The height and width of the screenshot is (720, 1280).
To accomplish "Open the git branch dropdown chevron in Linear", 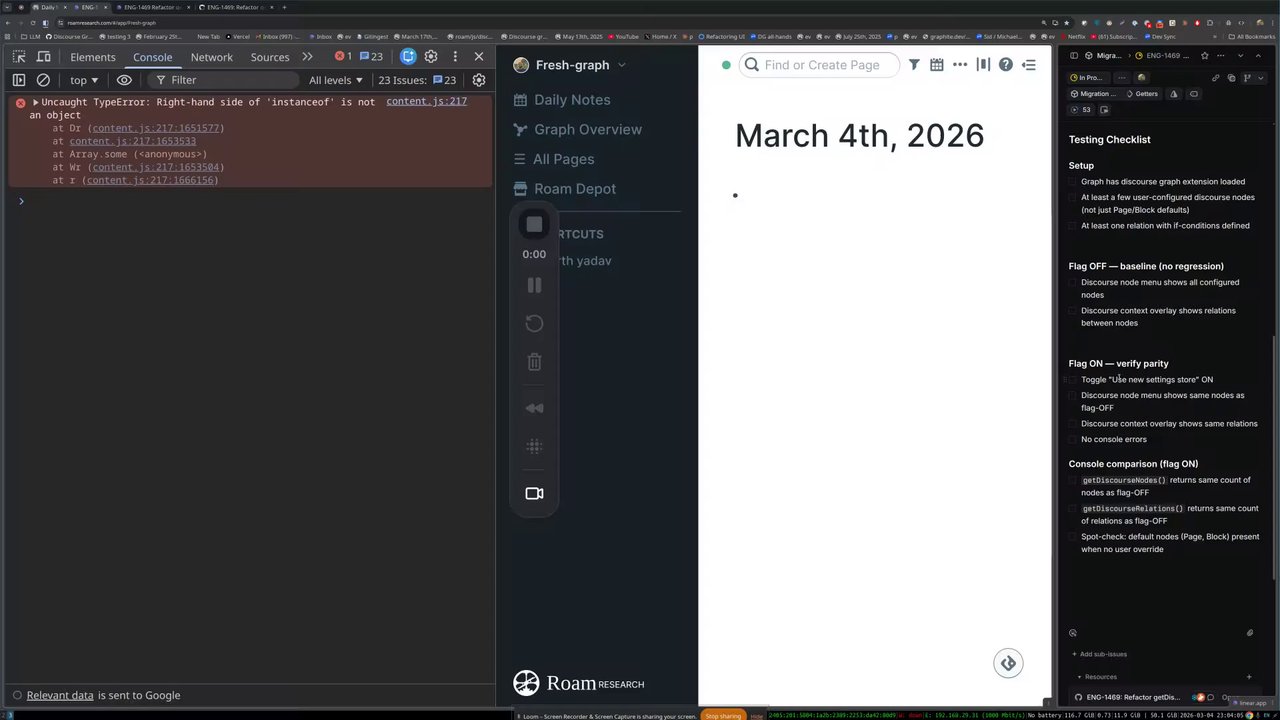I will coord(1260,77).
